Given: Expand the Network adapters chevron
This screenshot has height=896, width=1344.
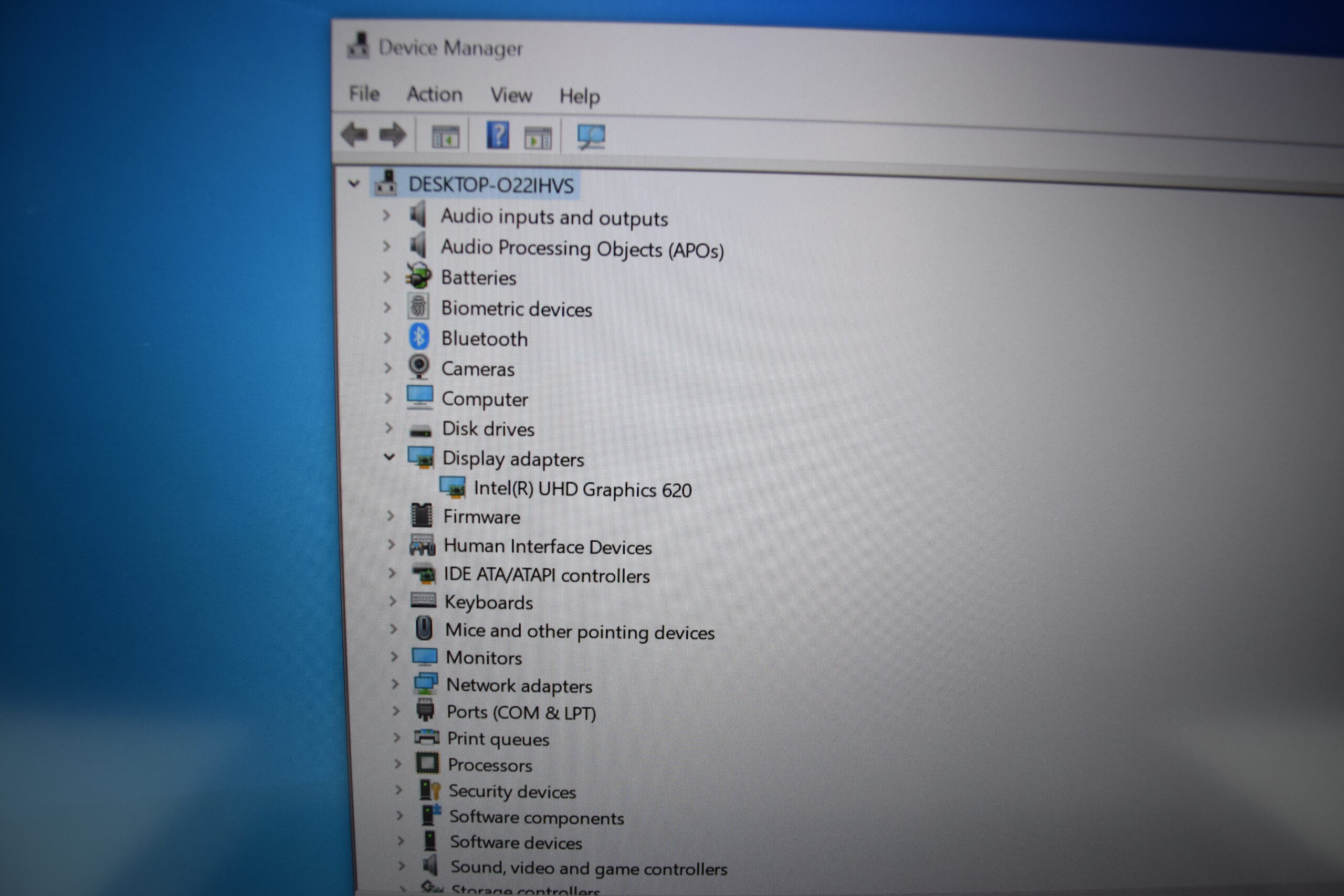Looking at the screenshot, I should coord(395,683).
